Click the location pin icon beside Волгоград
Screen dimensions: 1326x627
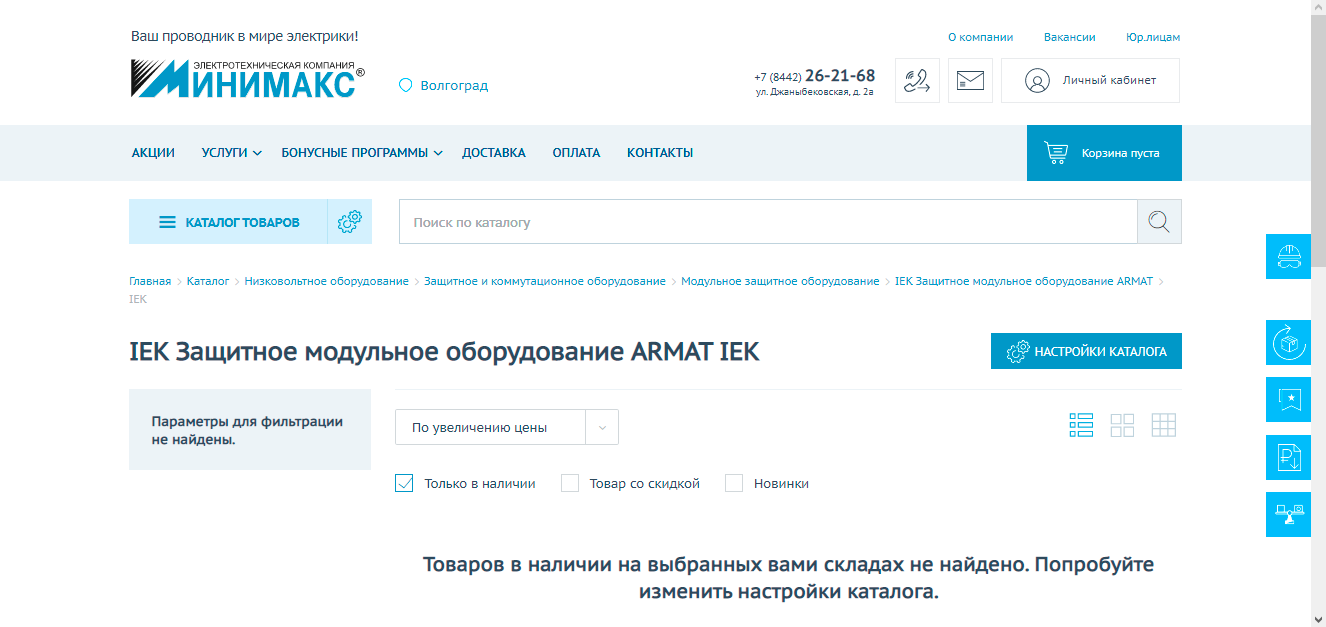406,86
